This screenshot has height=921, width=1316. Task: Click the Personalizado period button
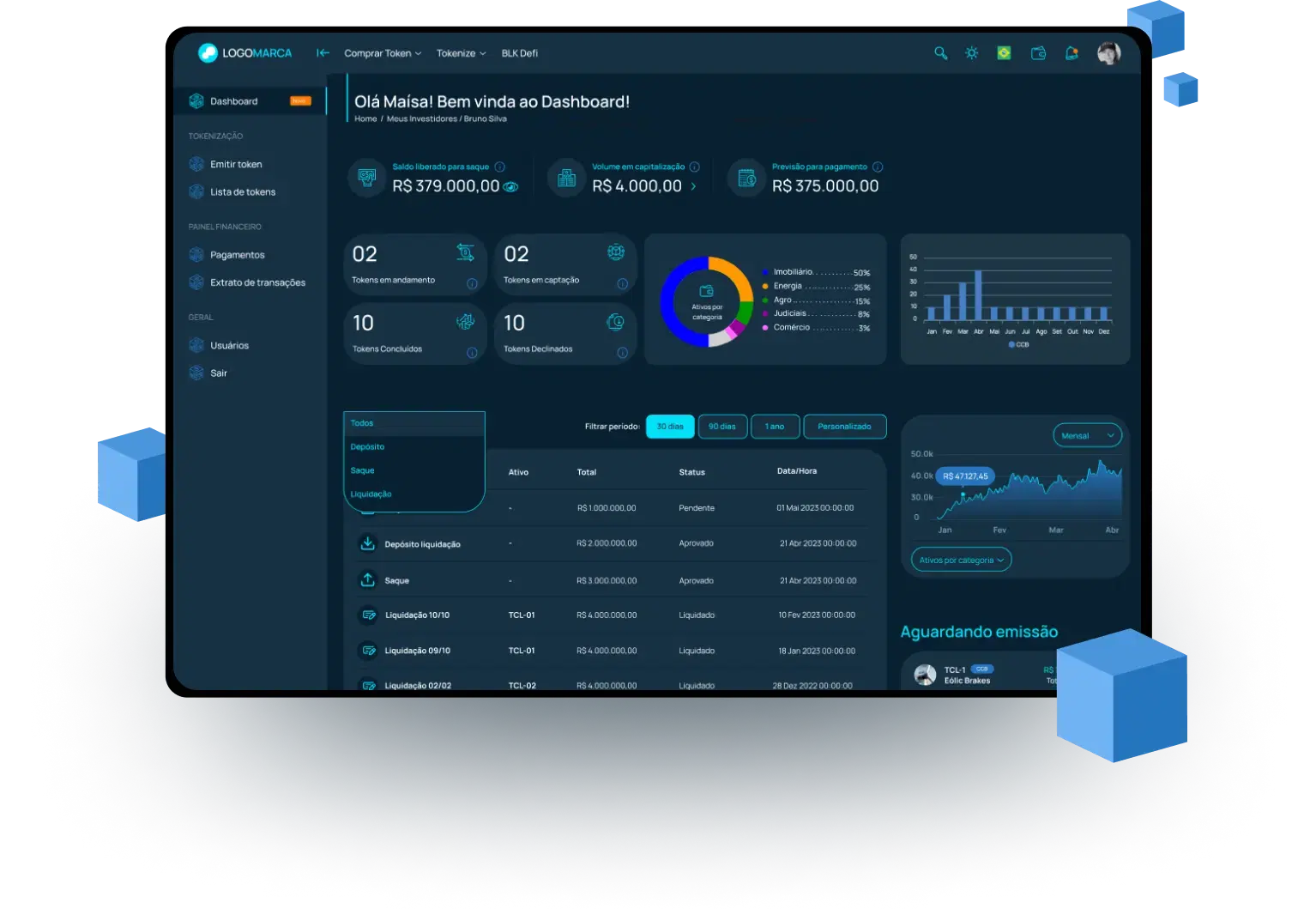844,427
